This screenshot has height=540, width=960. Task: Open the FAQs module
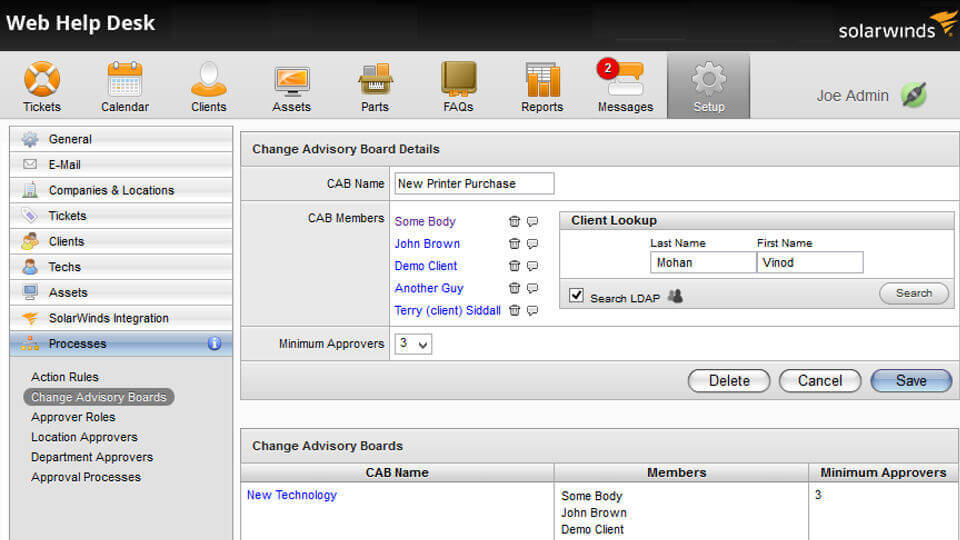tap(458, 87)
